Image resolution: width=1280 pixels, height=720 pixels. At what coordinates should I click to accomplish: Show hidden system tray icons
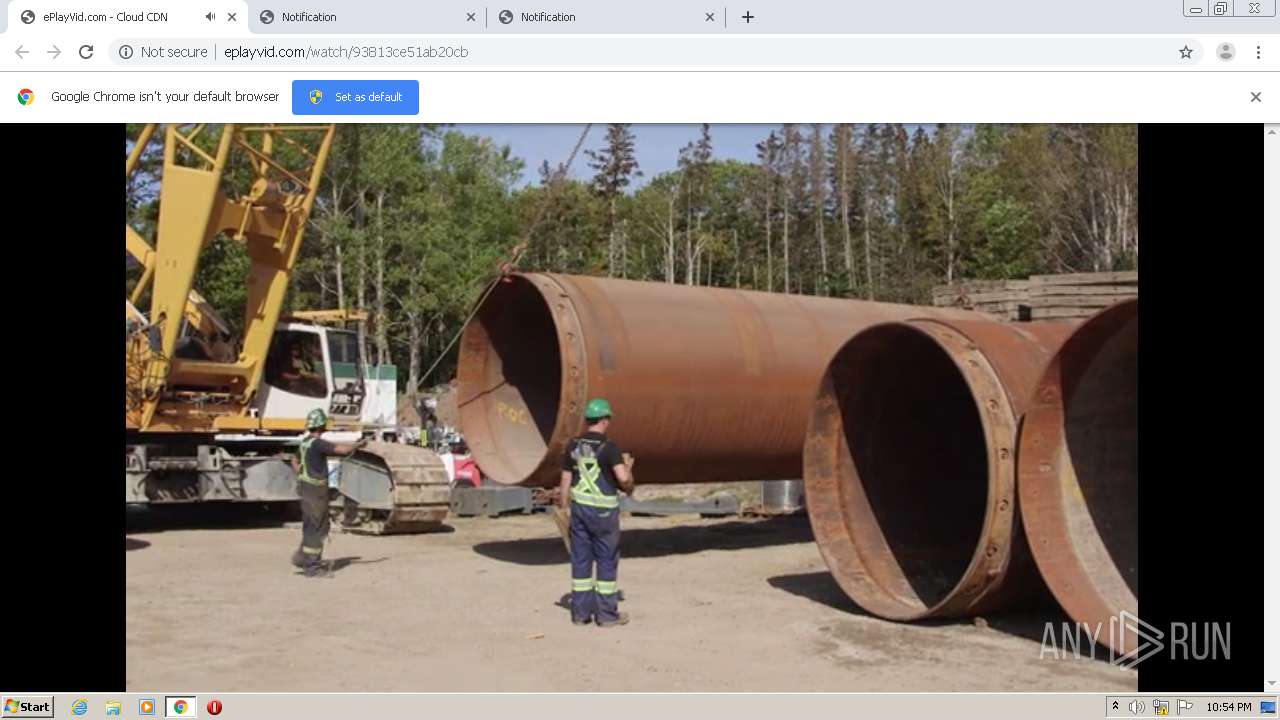click(1116, 707)
